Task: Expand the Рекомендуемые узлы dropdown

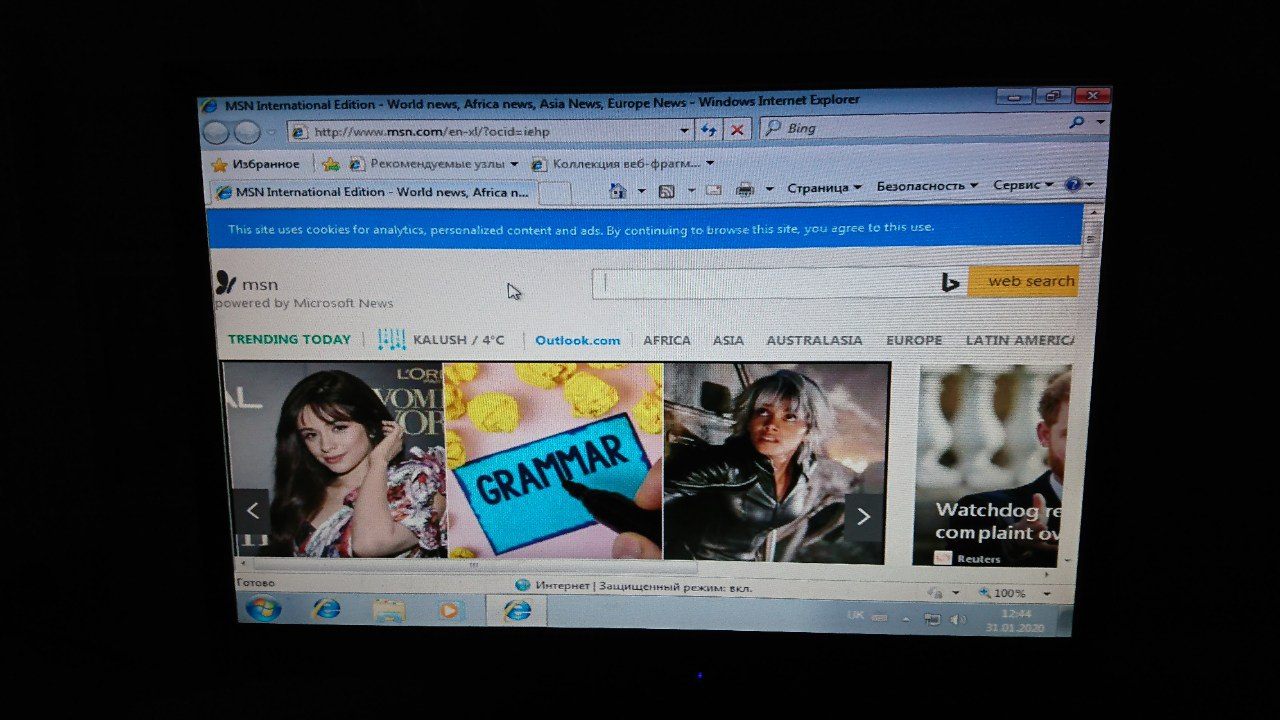Action: pos(514,164)
